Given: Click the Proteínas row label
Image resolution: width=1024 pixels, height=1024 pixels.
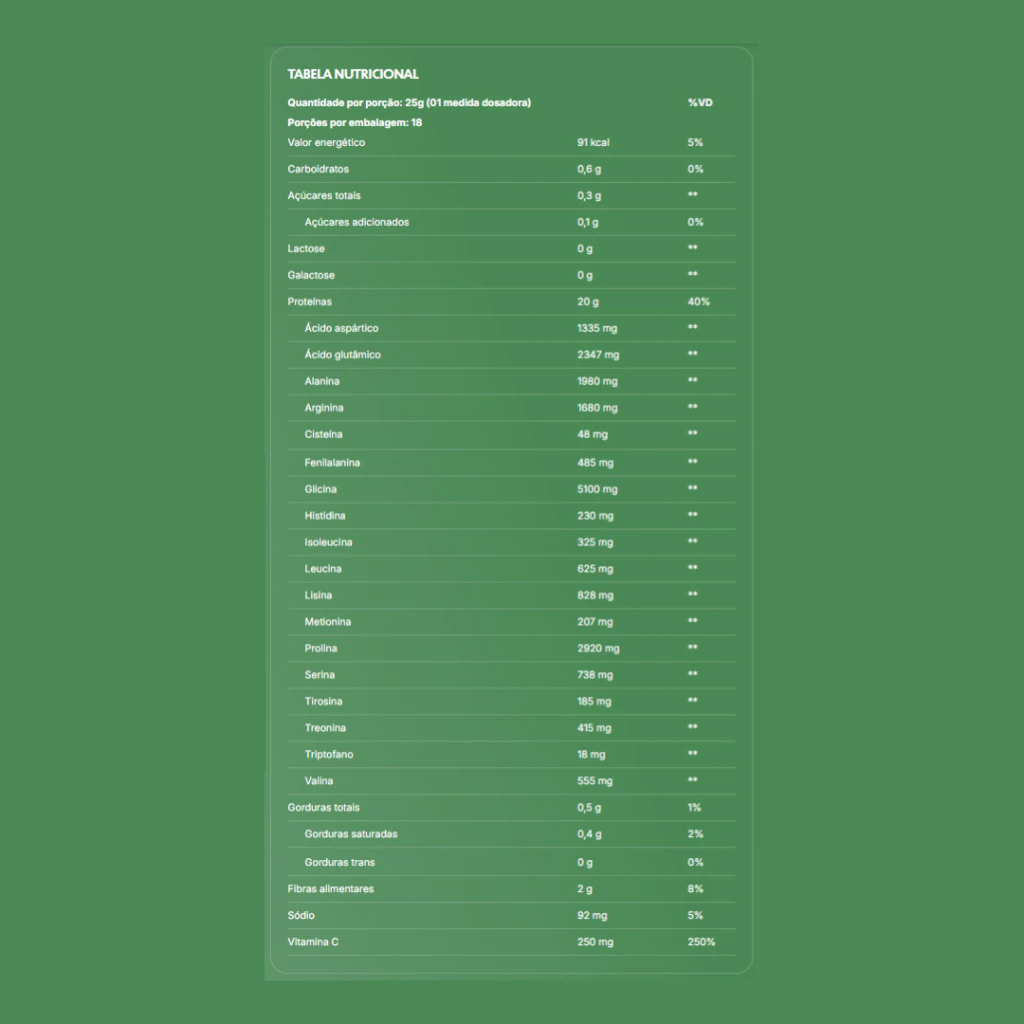Looking at the screenshot, I should tap(310, 301).
